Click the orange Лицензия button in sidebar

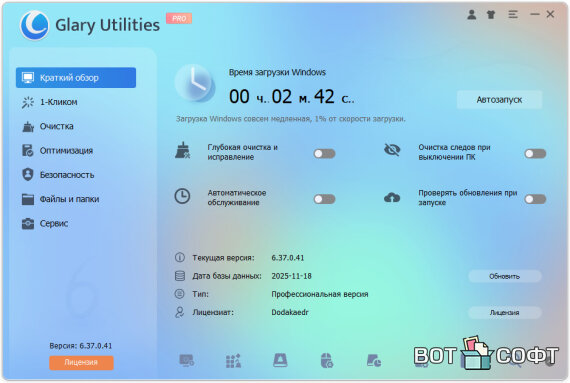click(x=81, y=362)
